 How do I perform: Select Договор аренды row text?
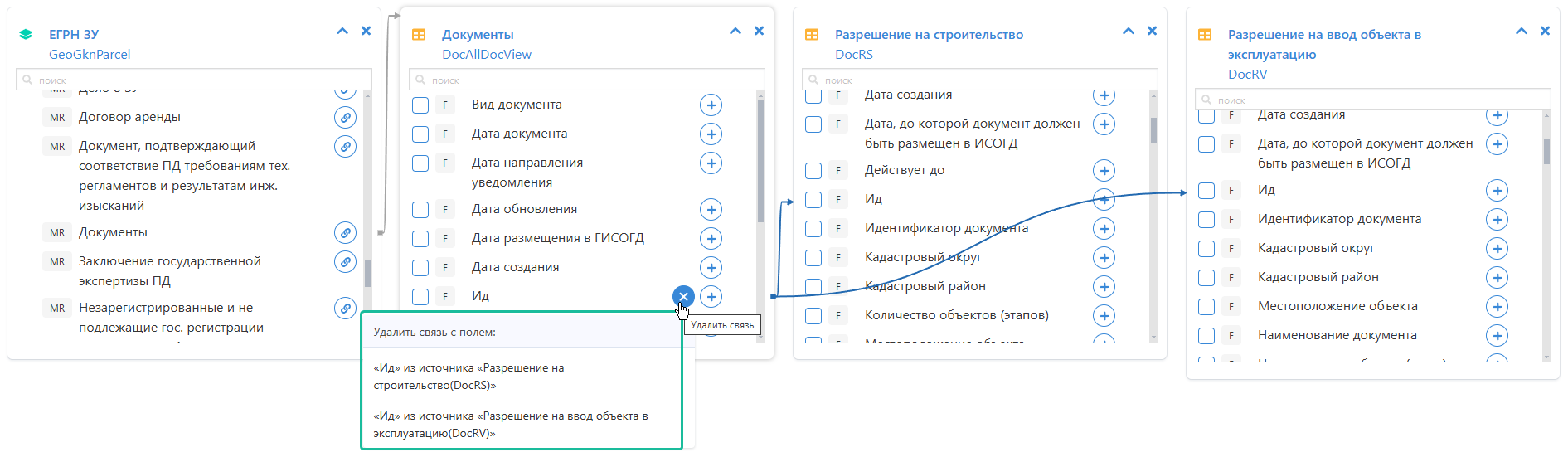coord(129,117)
